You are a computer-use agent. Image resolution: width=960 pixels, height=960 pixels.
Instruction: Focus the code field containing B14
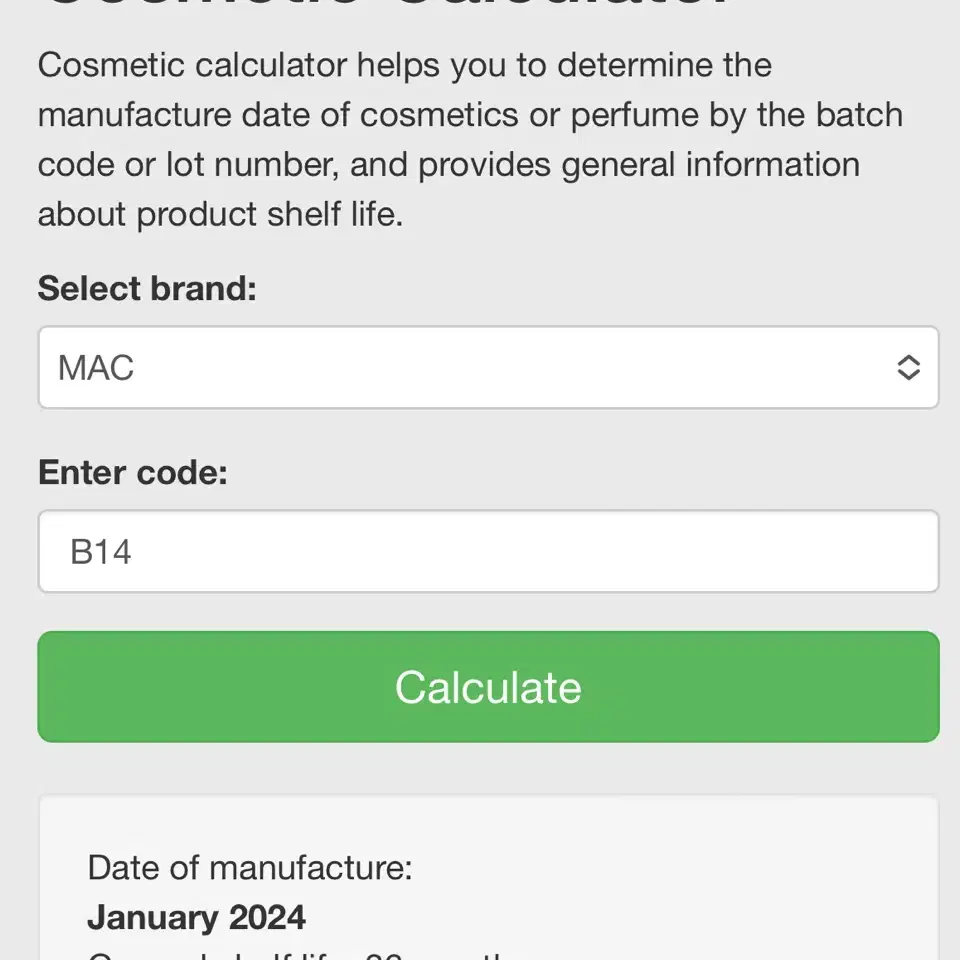pos(488,551)
